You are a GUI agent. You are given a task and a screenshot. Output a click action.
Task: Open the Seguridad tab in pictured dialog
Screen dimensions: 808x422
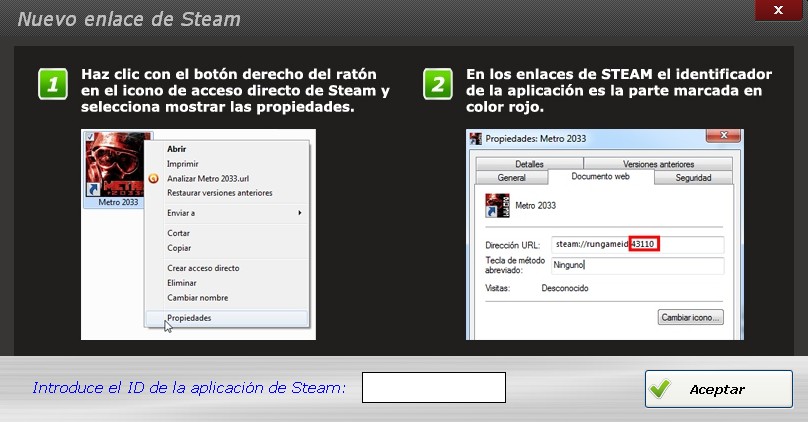click(693, 178)
